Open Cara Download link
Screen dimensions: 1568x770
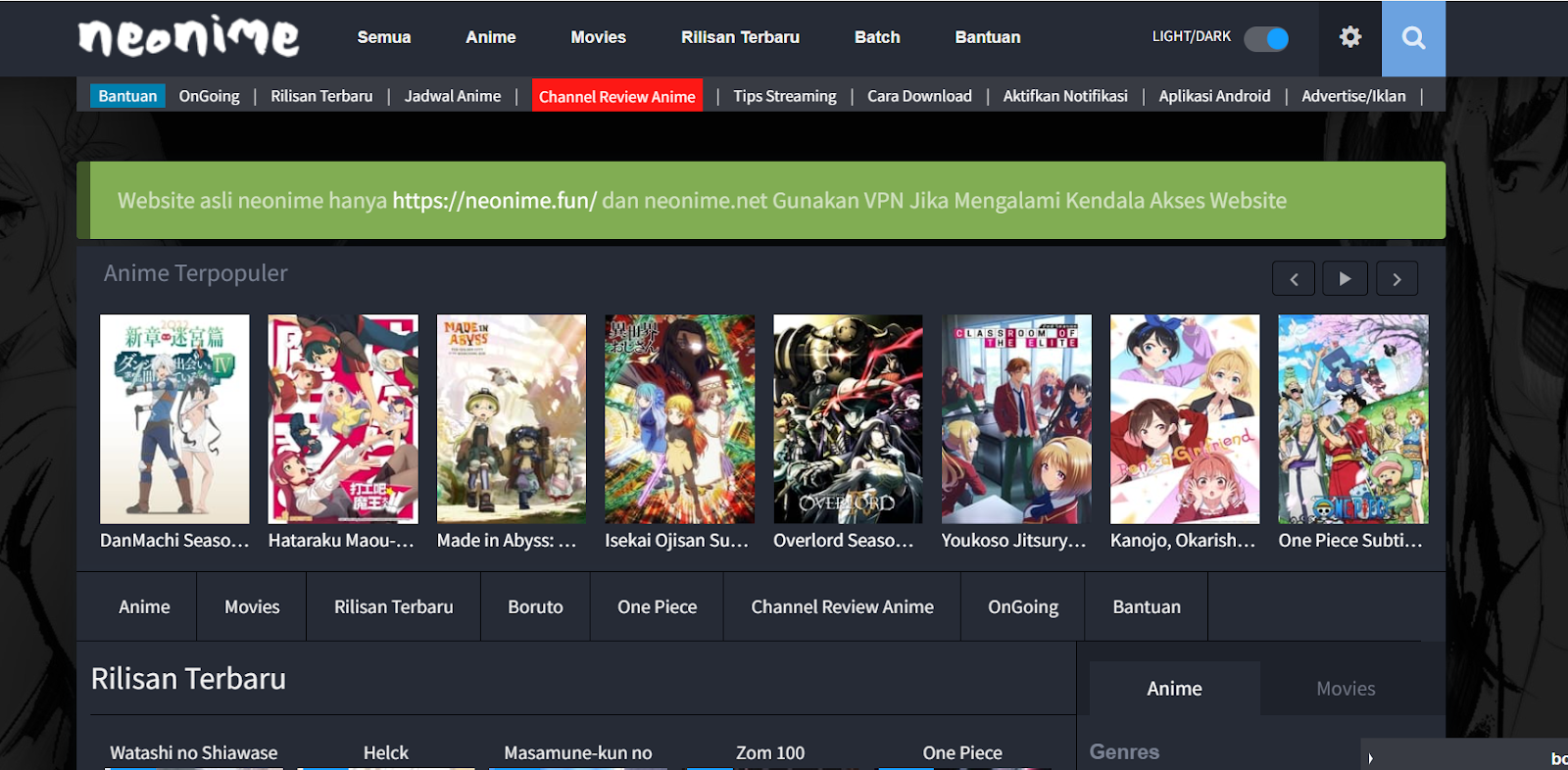pos(919,96)
